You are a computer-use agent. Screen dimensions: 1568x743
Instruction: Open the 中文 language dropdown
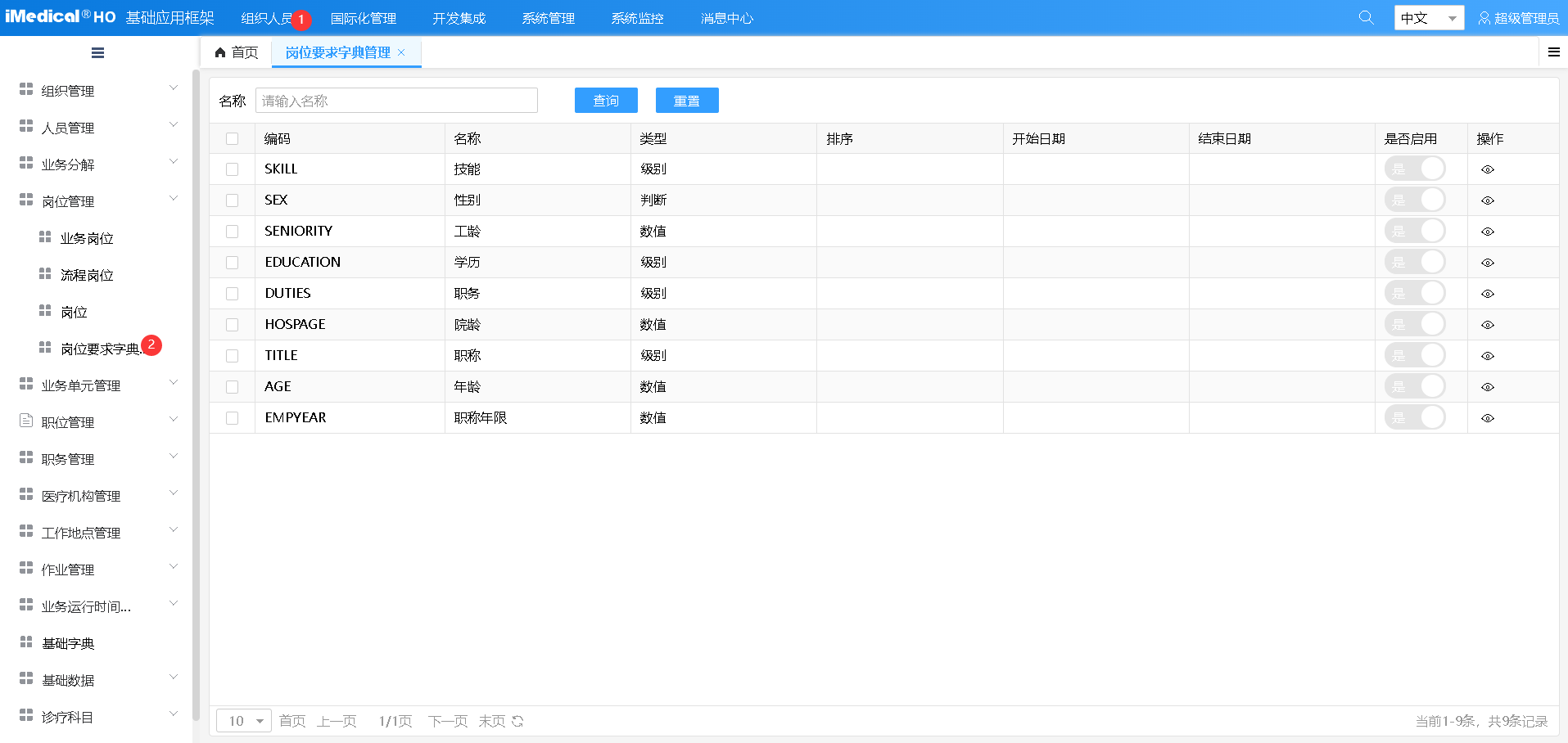coord(1429,18)
